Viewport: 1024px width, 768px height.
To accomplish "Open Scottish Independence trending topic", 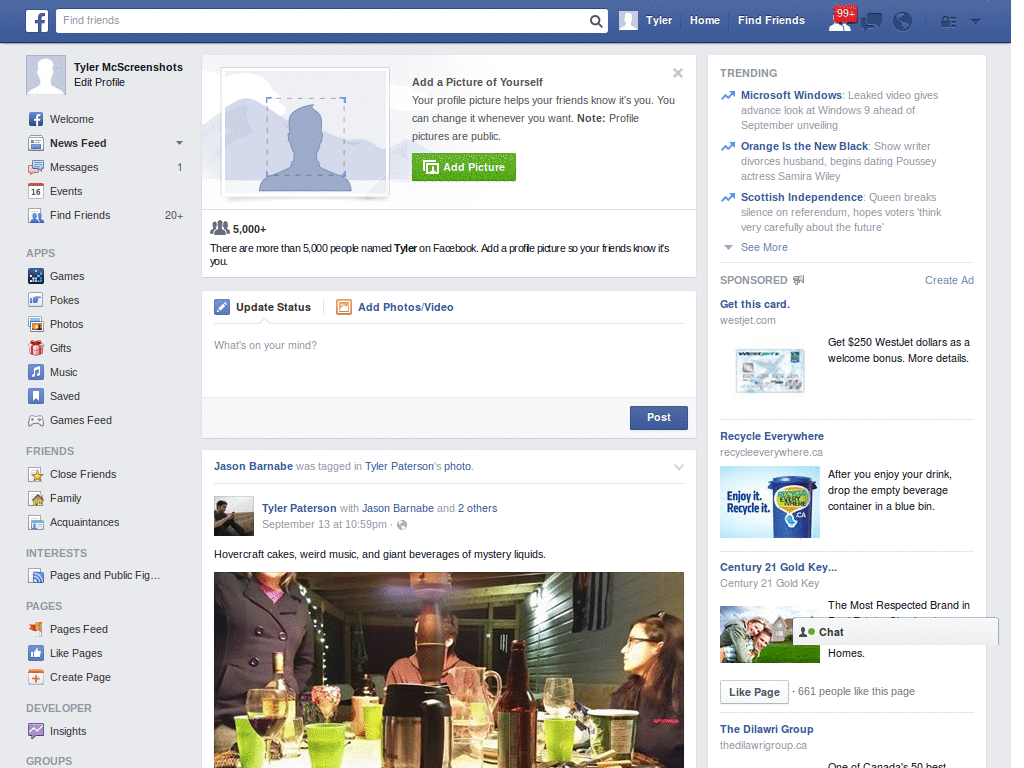I will [x=801, y=197].
